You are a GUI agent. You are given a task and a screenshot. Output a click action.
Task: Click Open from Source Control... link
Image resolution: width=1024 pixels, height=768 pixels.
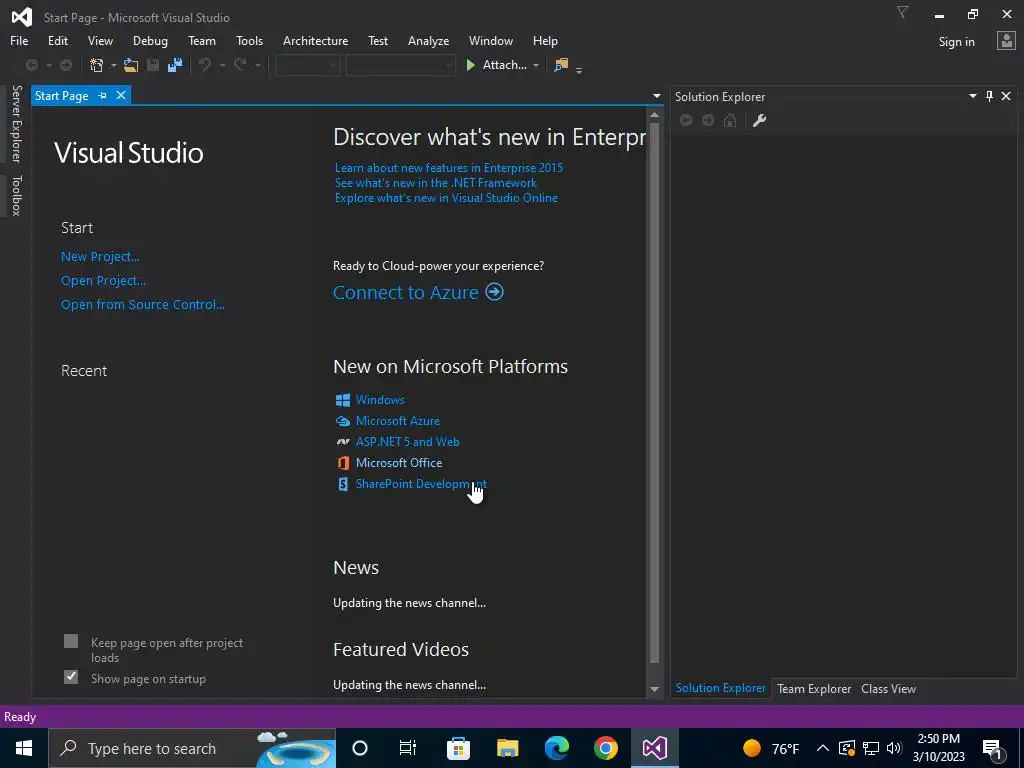click(x=142, y=304)
